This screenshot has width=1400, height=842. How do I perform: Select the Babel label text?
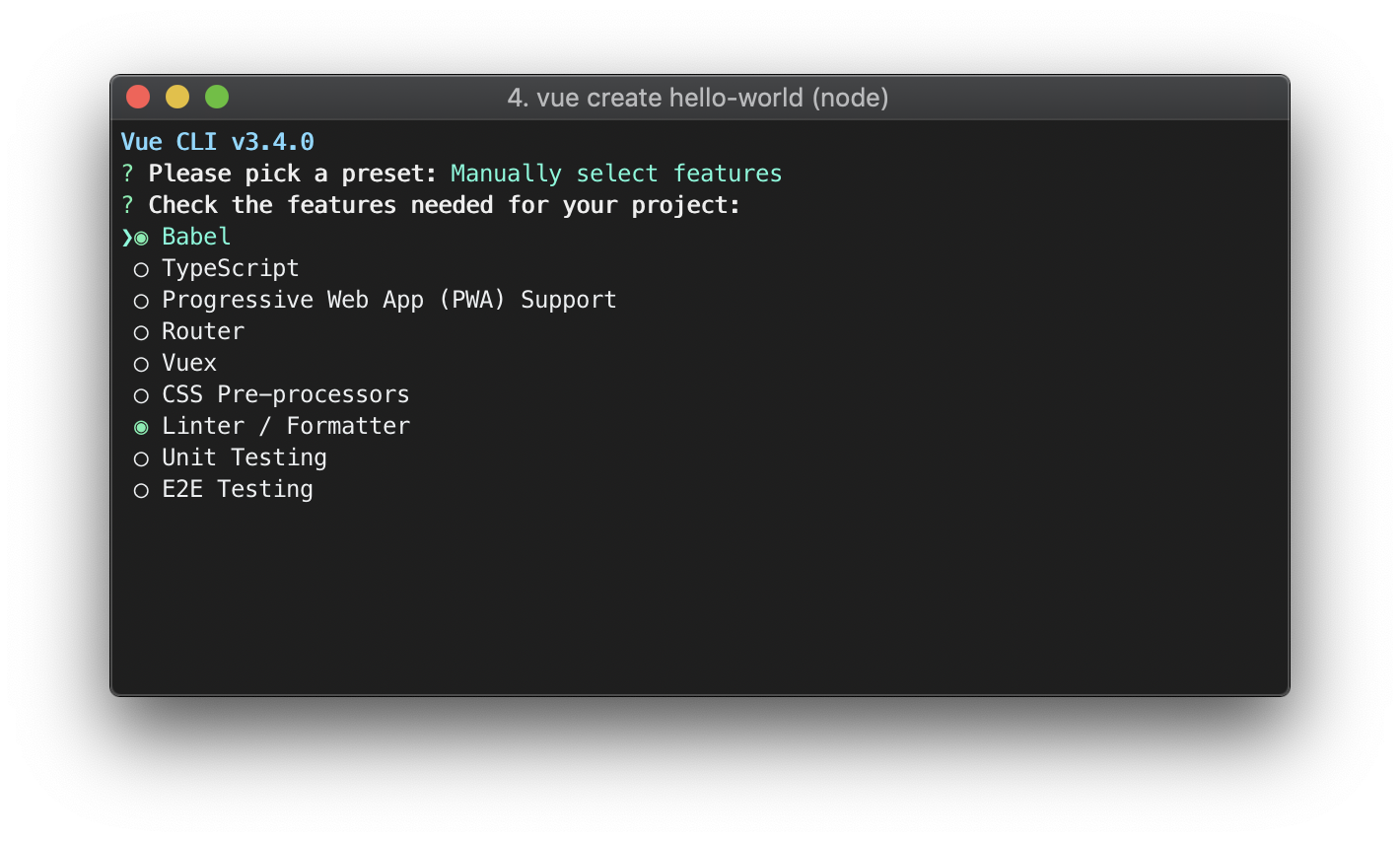pos(195,237)
